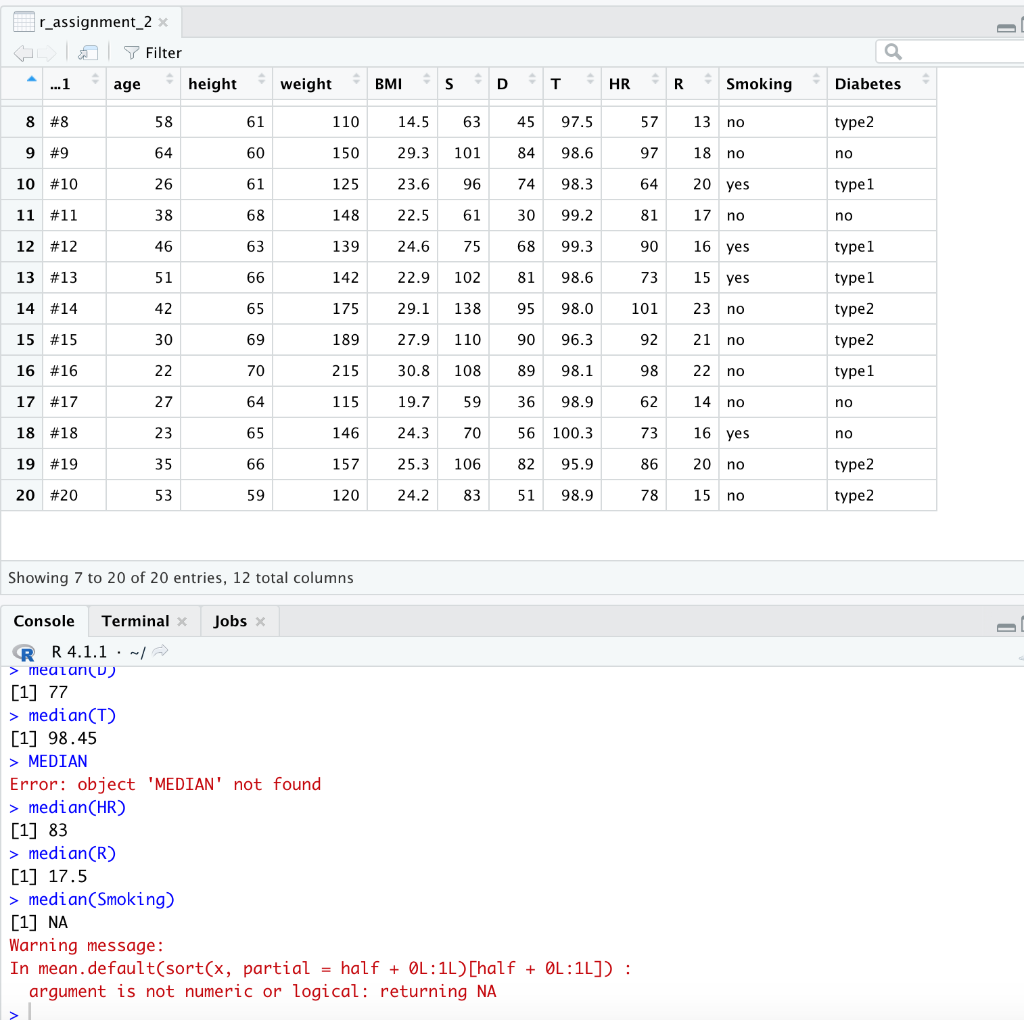Switch to the Jobs tab

[228, 621]
